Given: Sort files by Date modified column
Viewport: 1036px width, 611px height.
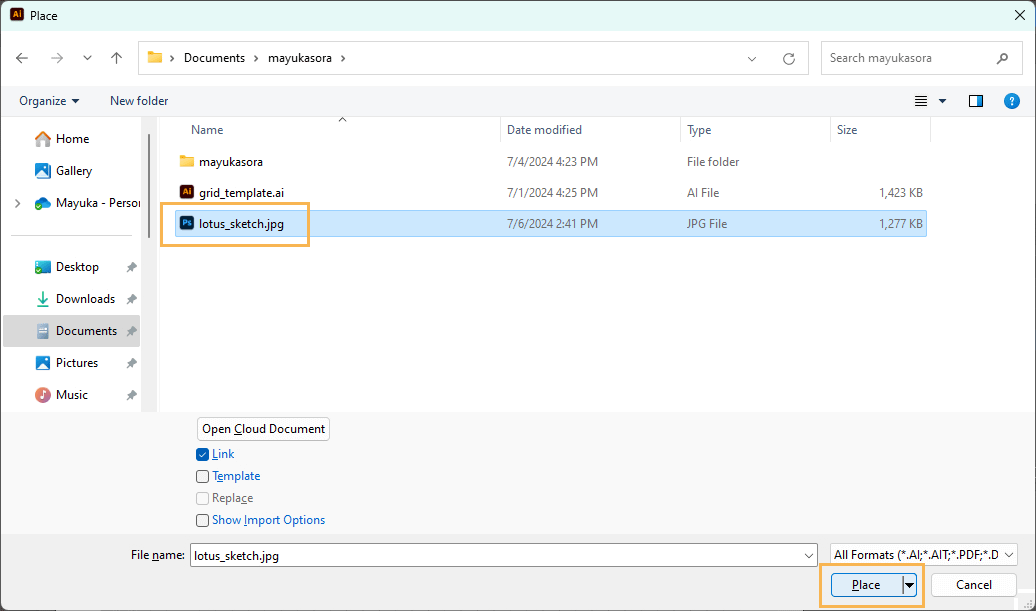Looking at the screenshot, I should (x=544, y=130).
